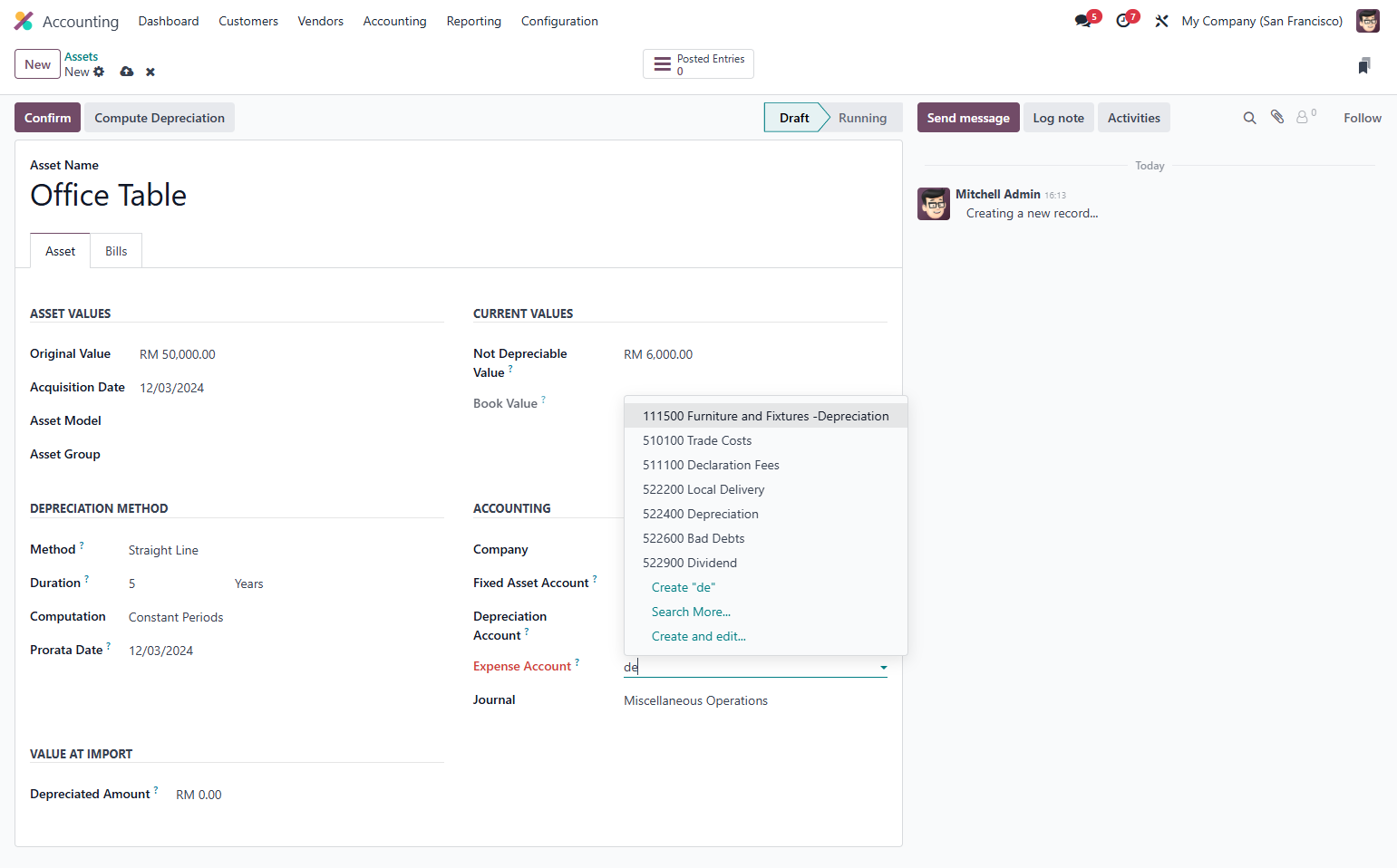Click the debug tools wrench icon

[x=1161, y=21]
